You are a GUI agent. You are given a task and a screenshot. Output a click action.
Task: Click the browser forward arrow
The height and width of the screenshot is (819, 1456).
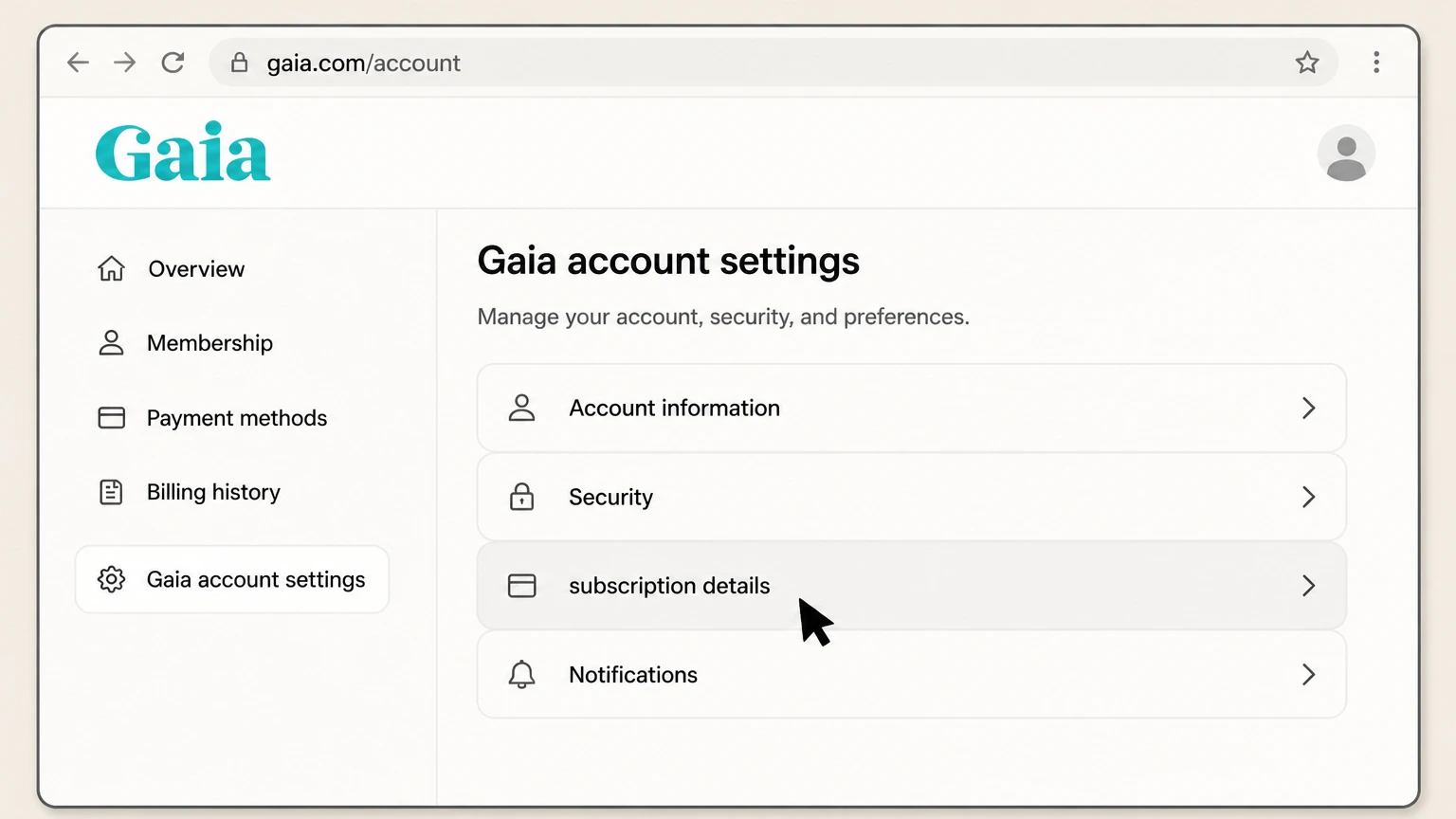124,63
